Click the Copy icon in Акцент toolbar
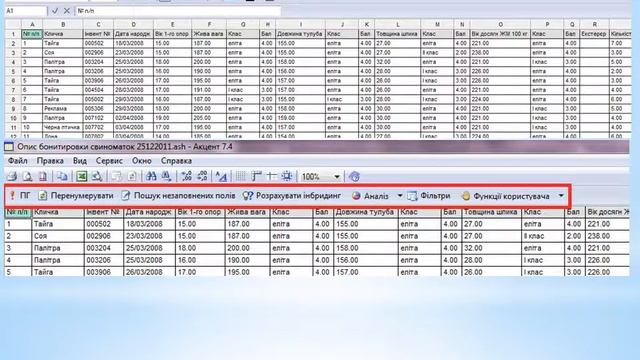The width and height of the screenshot is (640, 360). (x=62, y=176)
